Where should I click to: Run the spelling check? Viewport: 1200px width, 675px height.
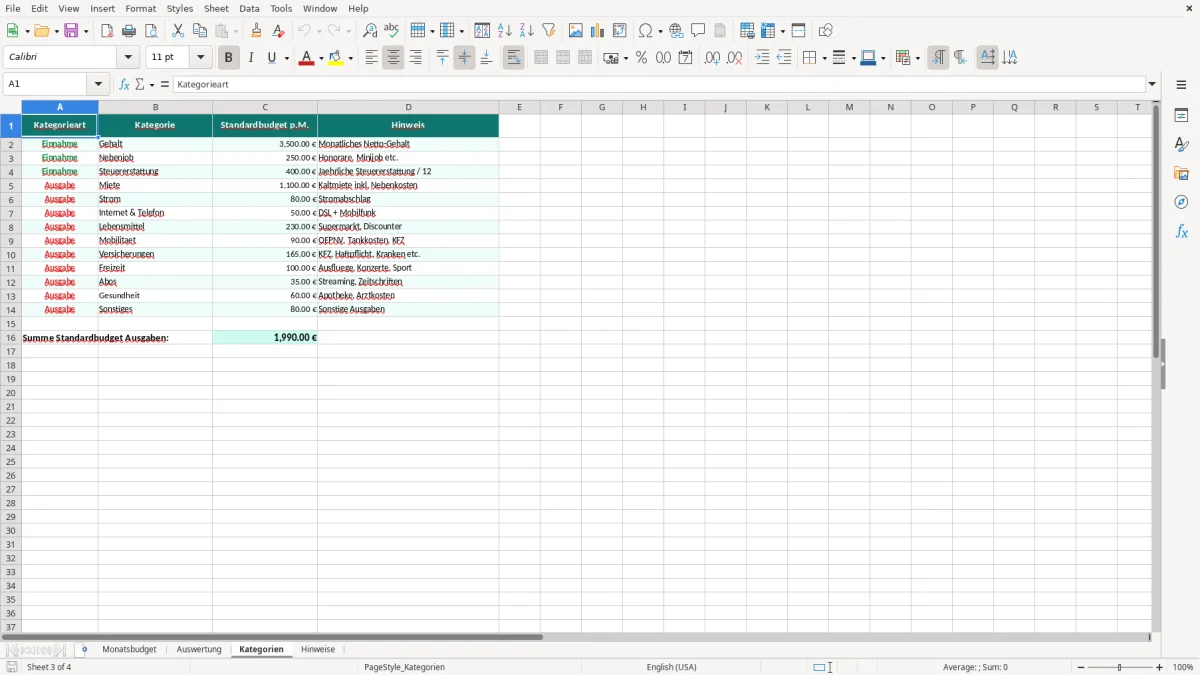tap(392, 31)
